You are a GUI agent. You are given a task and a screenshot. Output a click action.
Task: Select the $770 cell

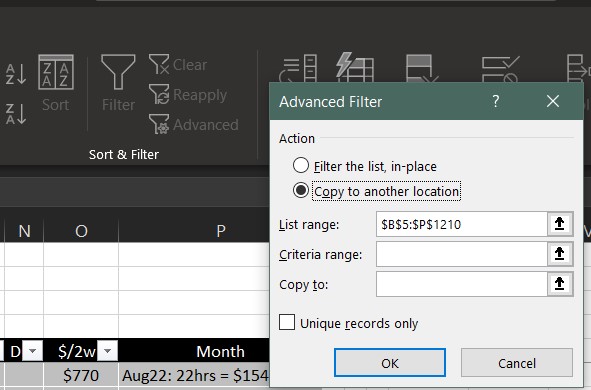pos(81,375)
